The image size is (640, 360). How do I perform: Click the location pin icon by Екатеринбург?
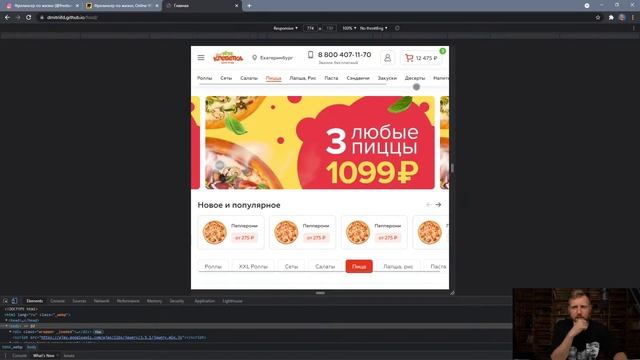(x=255, y=58)
